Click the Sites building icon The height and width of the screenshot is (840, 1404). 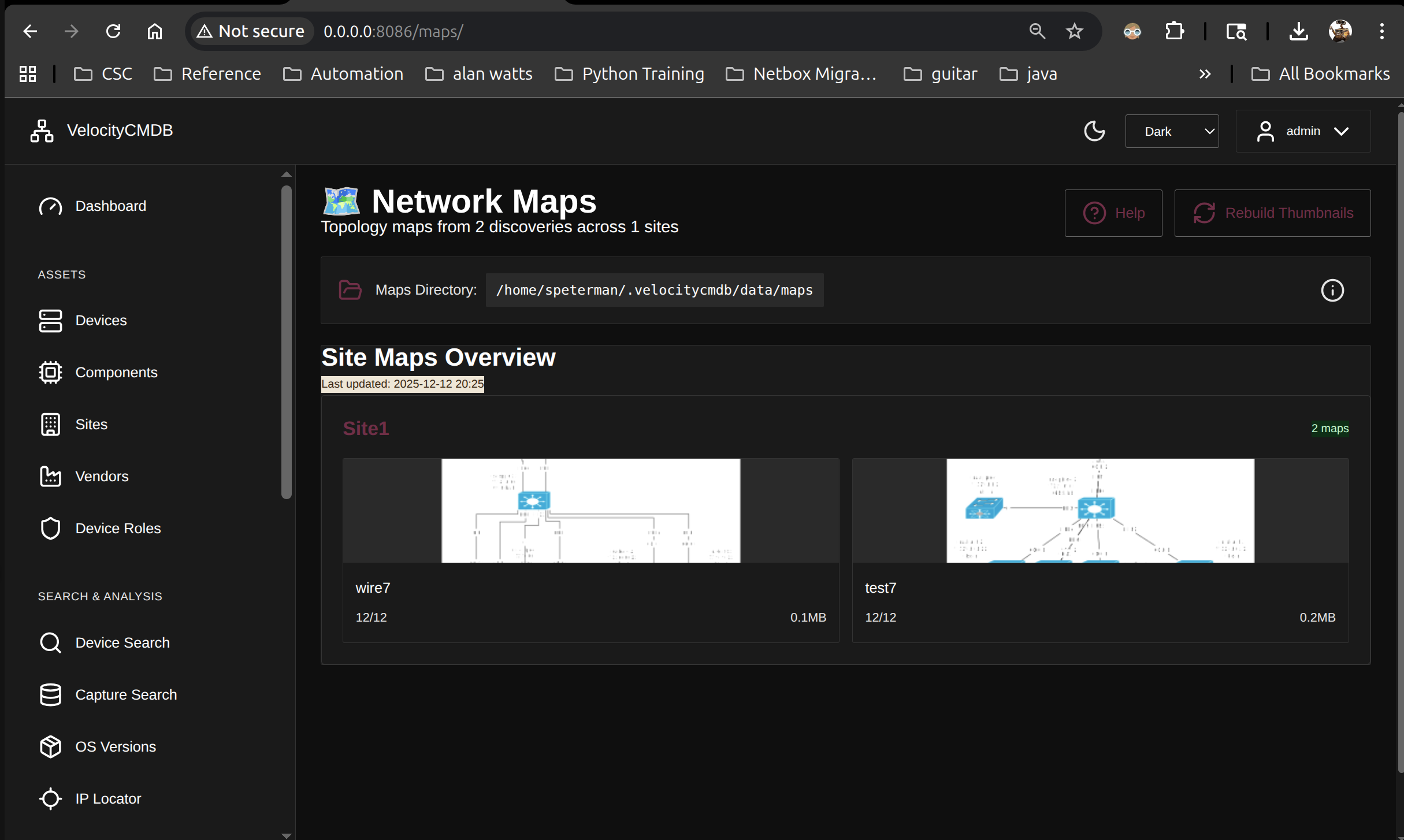(50, 425)
